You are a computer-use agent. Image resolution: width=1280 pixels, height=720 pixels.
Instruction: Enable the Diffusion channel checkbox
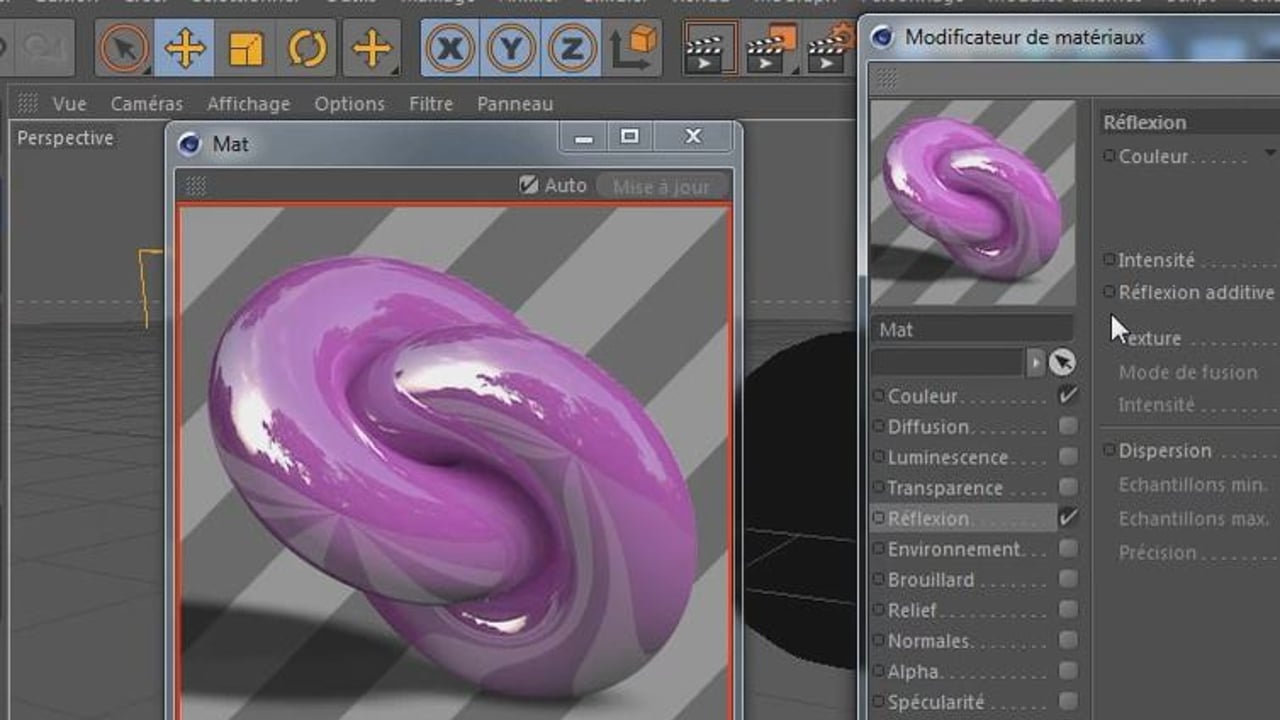tap(1068, 426)
